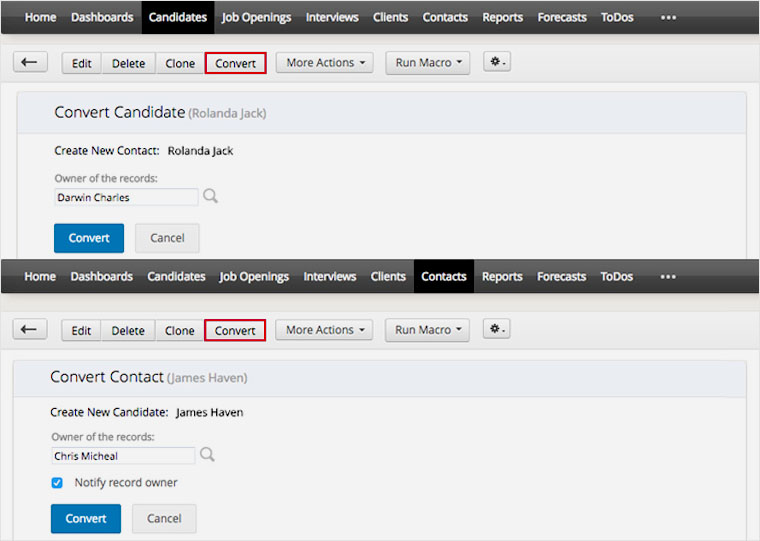The width and height of the screenshot is (760, 541).
Task: Open ToDos tab in top navigation bar
Action: pos(618,17)
